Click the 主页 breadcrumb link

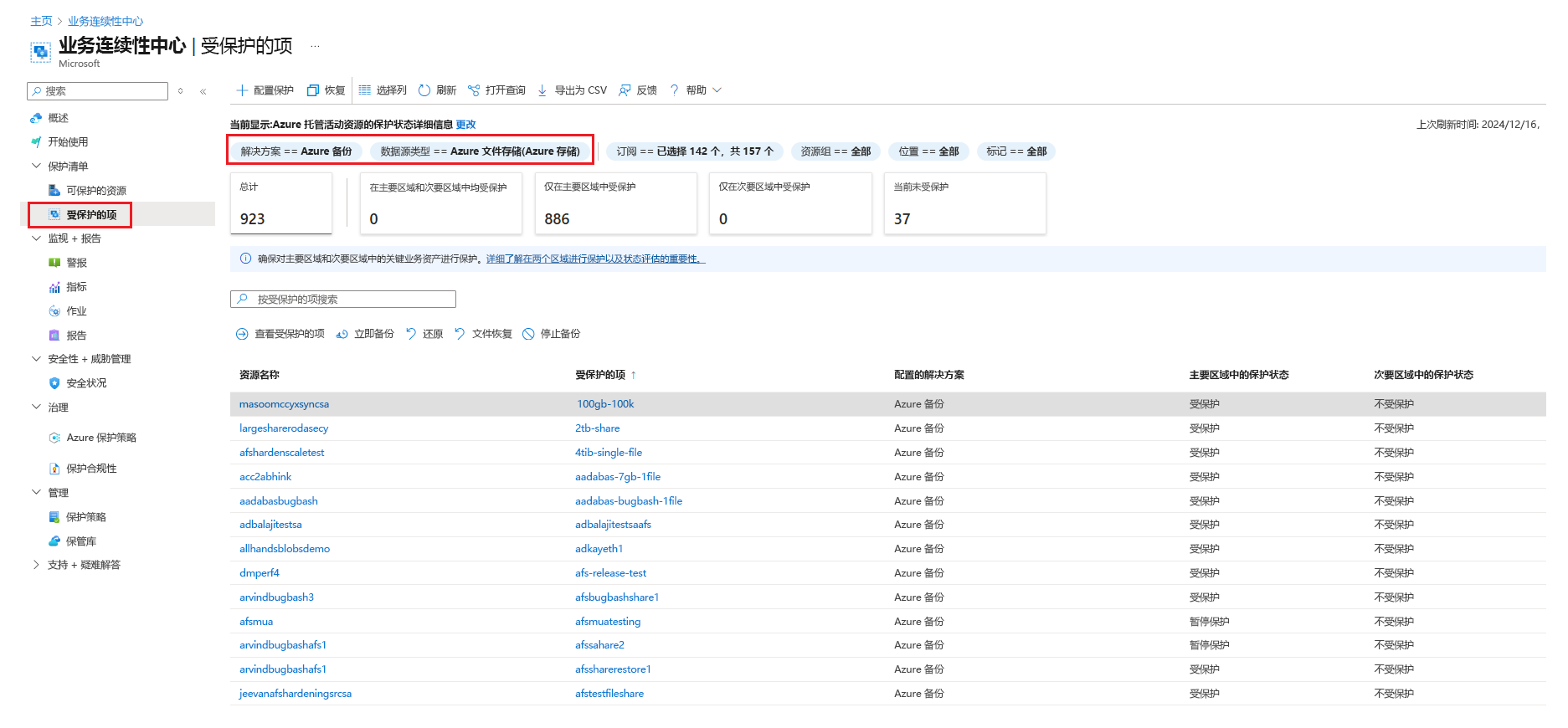click(x=41, y=21)
